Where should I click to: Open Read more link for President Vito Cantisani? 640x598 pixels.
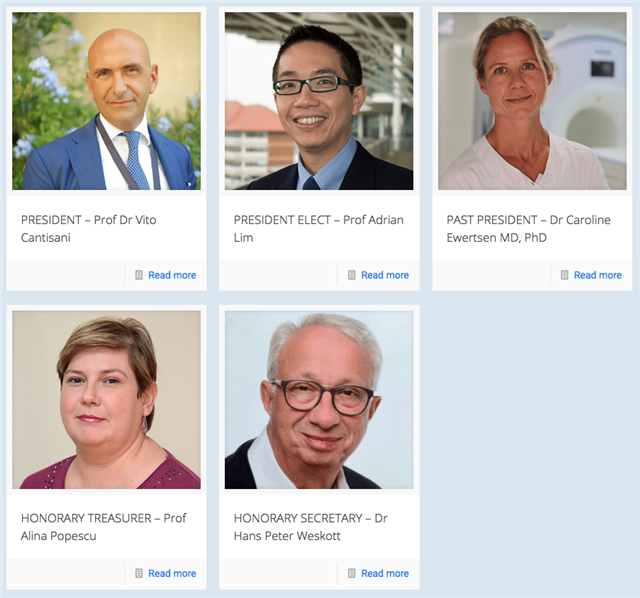pos(172,275)
